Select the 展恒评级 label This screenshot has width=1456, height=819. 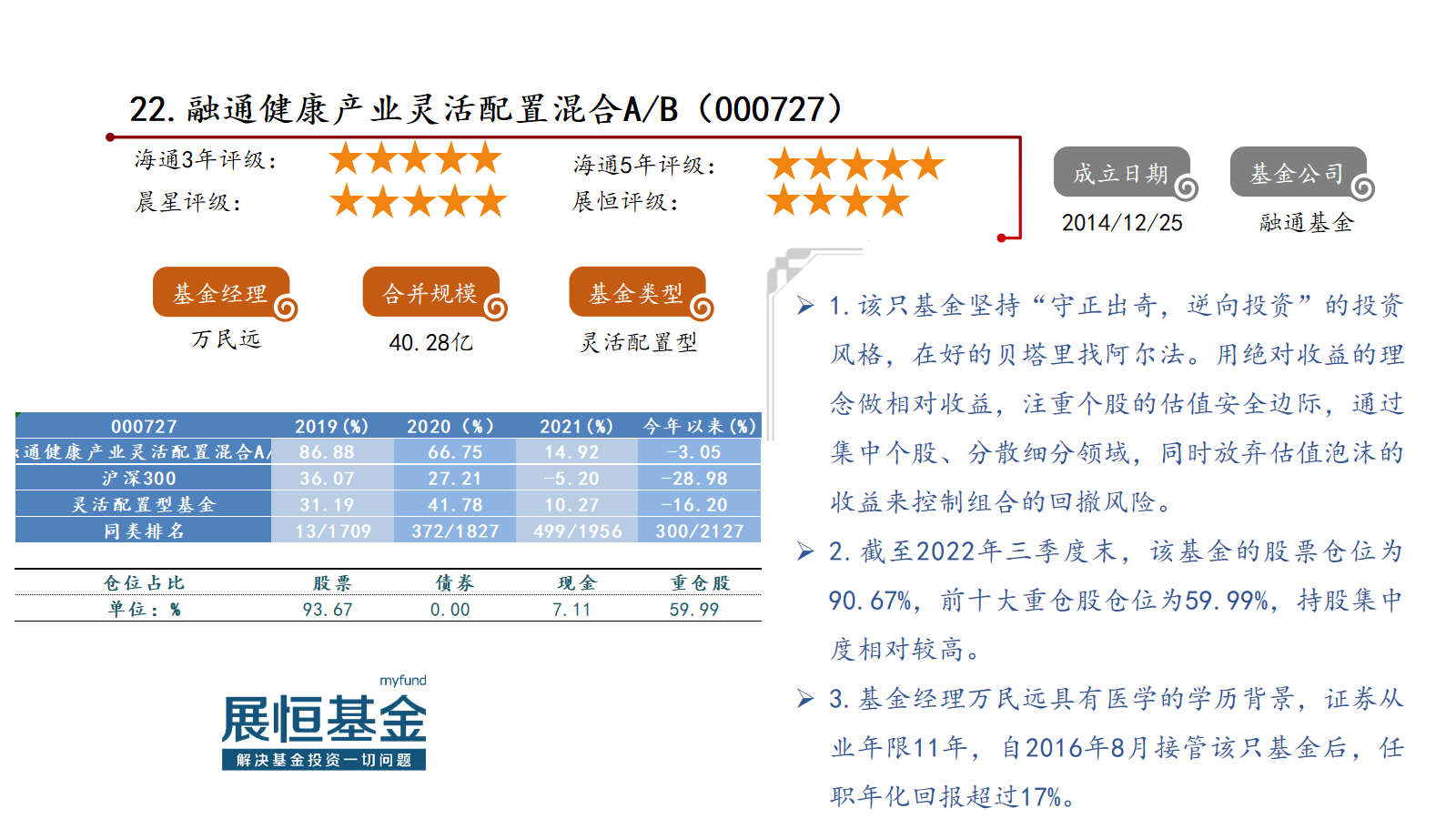(626, 201)
